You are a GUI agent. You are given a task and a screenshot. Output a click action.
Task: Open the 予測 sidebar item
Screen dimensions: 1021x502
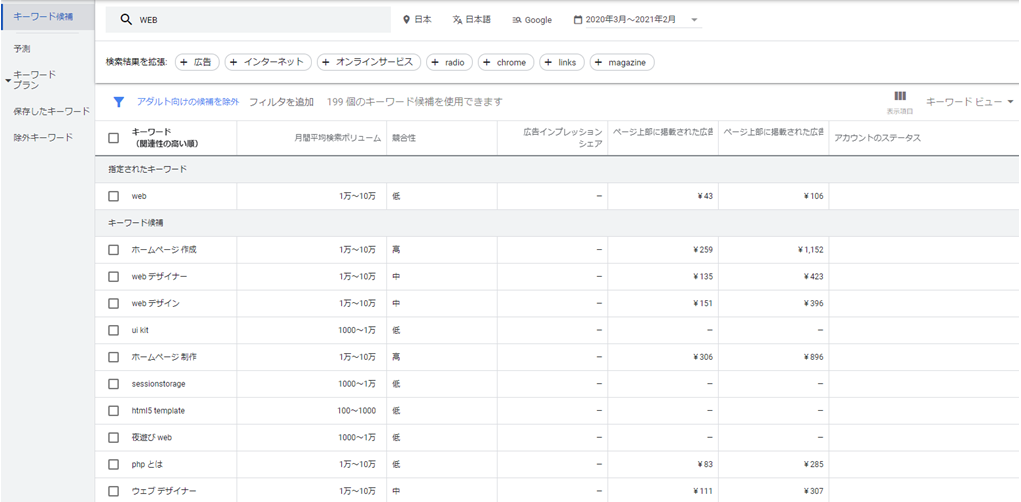(21, 49)
